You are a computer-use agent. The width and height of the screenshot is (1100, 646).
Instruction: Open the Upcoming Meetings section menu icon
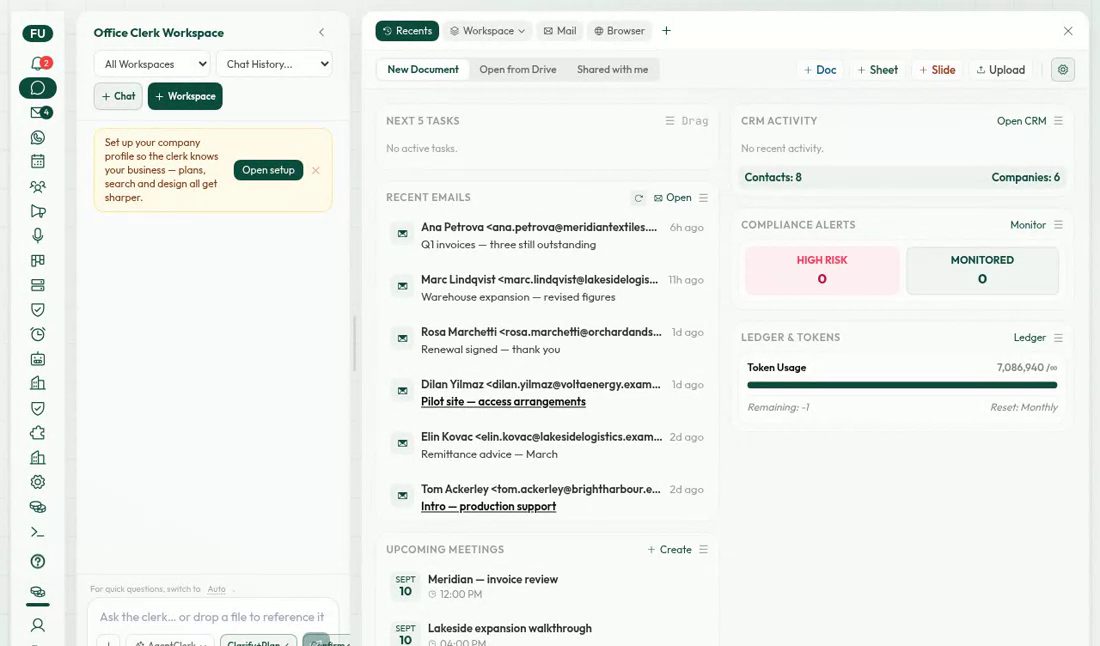point(704,549)
